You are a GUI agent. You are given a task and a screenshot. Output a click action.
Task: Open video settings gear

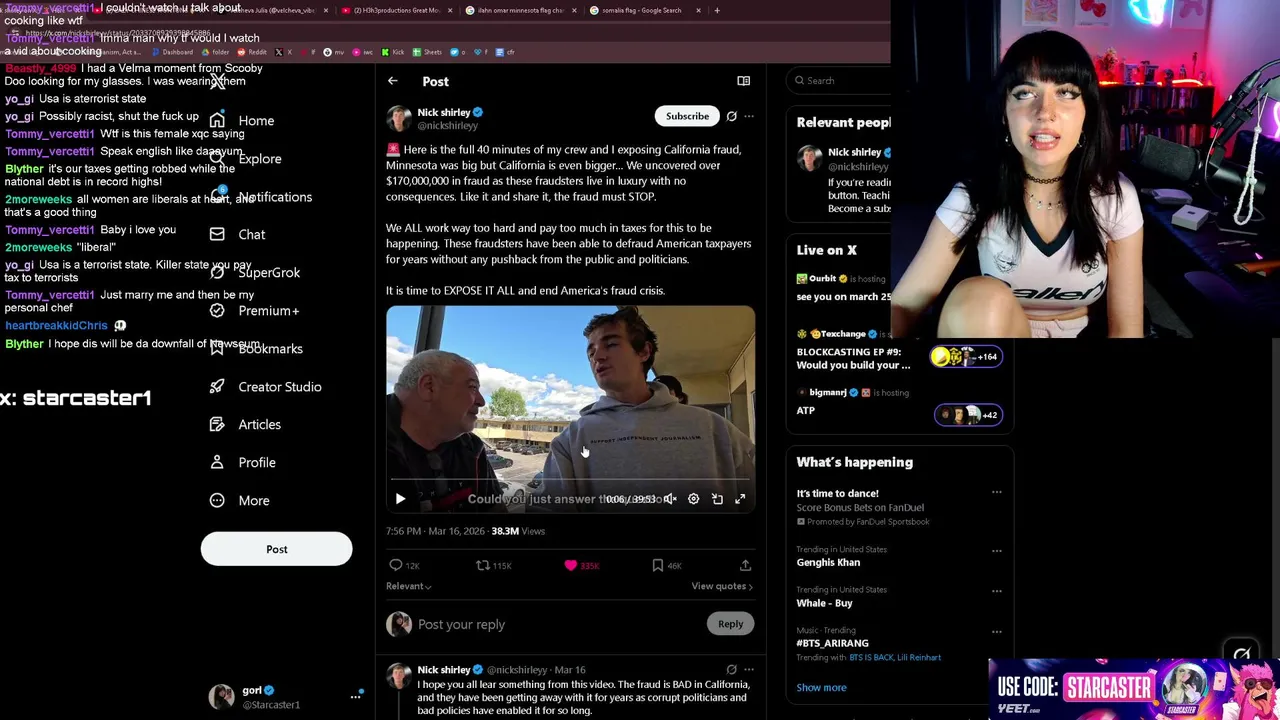point(693,499)
